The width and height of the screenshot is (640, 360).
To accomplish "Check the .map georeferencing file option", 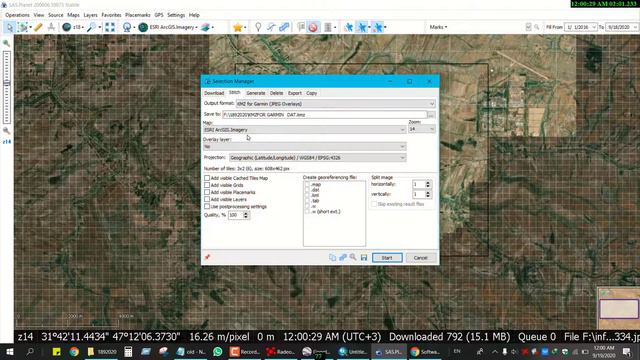I will coord(307,184).
